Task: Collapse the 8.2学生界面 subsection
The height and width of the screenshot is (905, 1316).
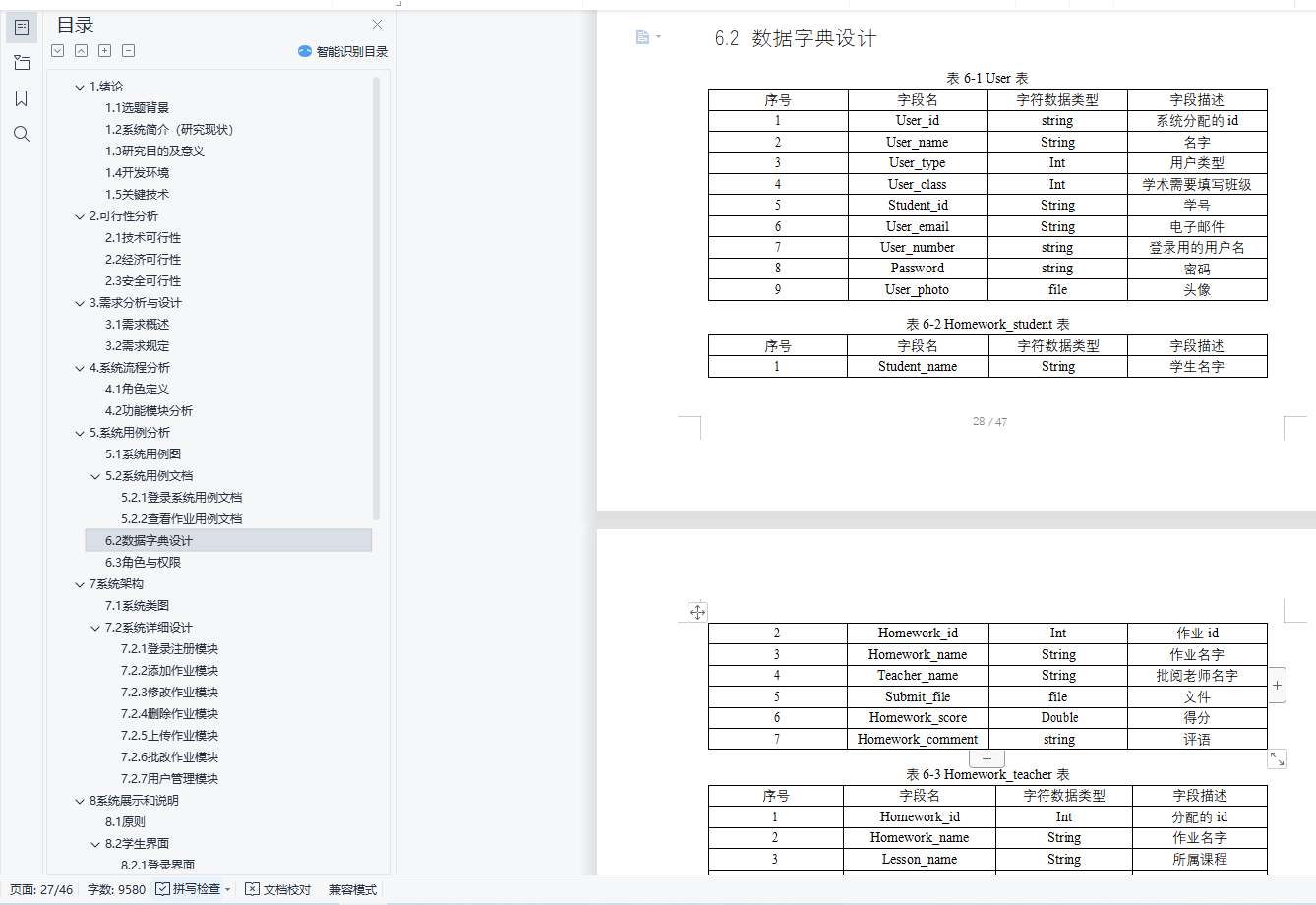Action: 95,844
